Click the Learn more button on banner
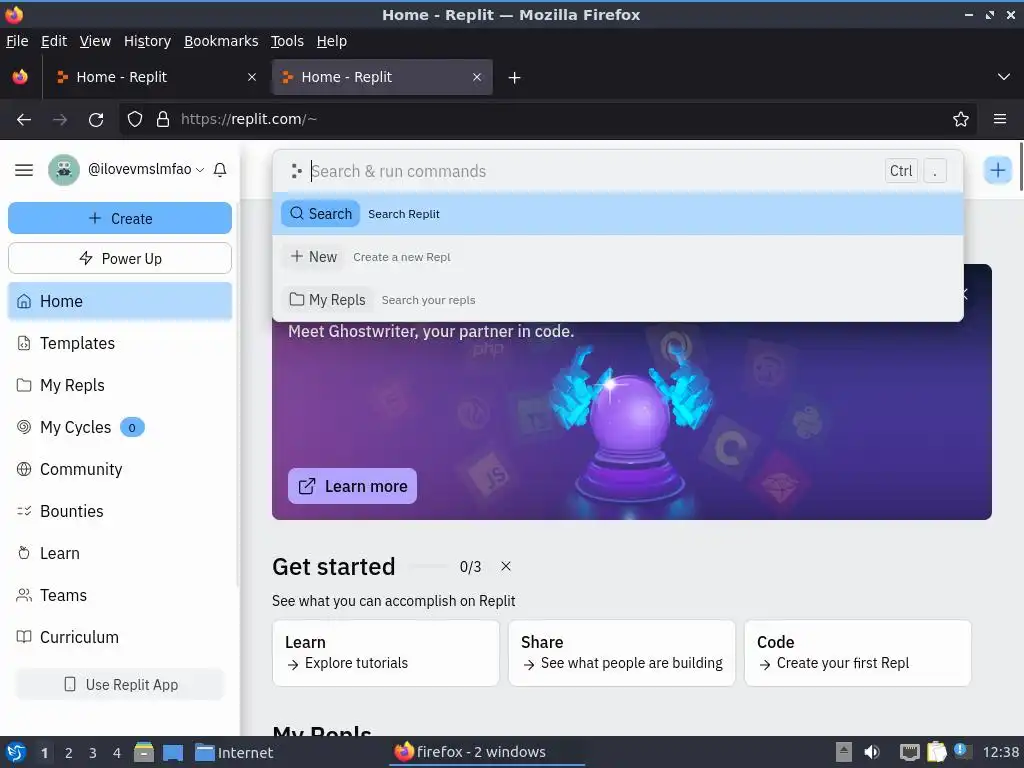This screenshot has height=768, width=1024. coord(353,486)
